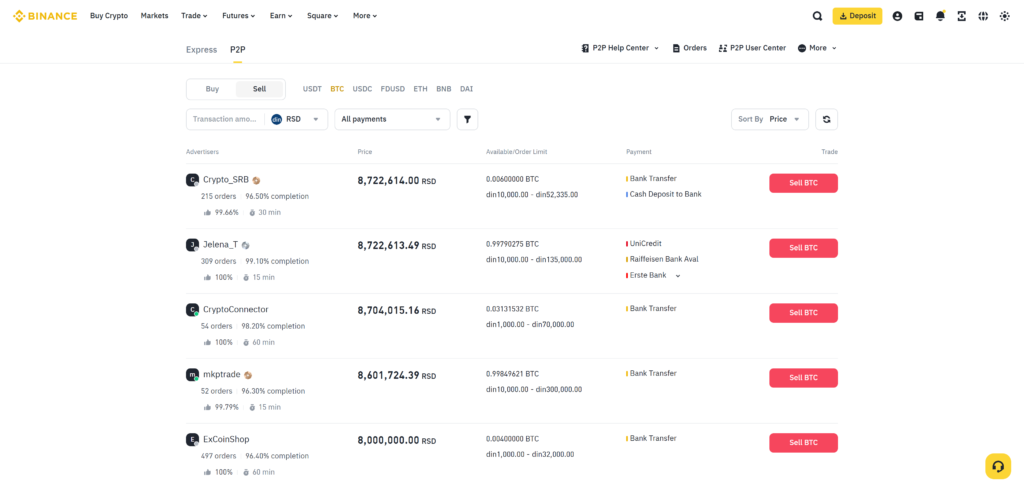The width and height of the screenshot is (1024, 488).
Task: Click the Crypto_SRB advertiser avatar
Action: click(192, 180)
